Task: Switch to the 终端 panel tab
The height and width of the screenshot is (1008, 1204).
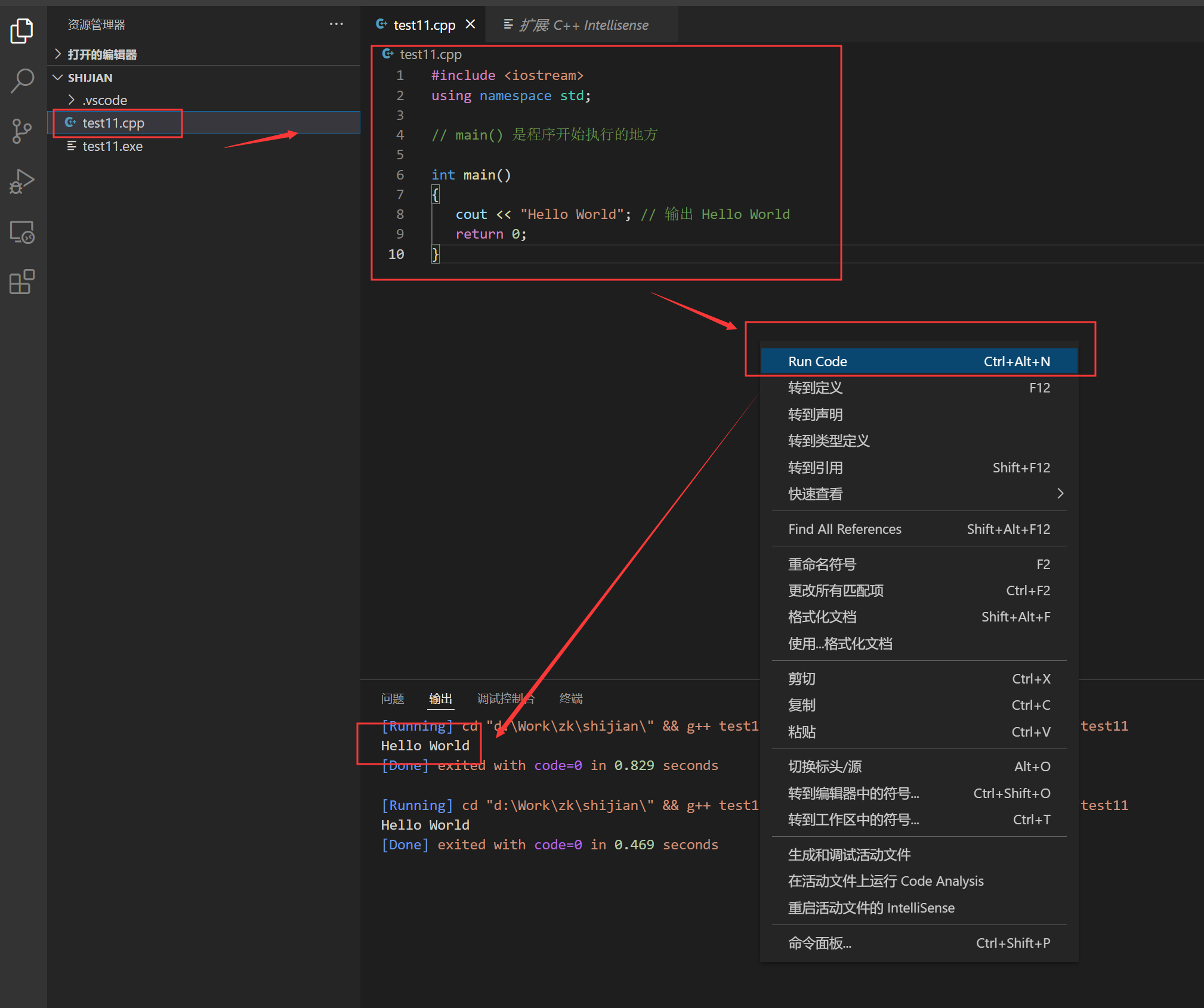Action: pos(570,698)
